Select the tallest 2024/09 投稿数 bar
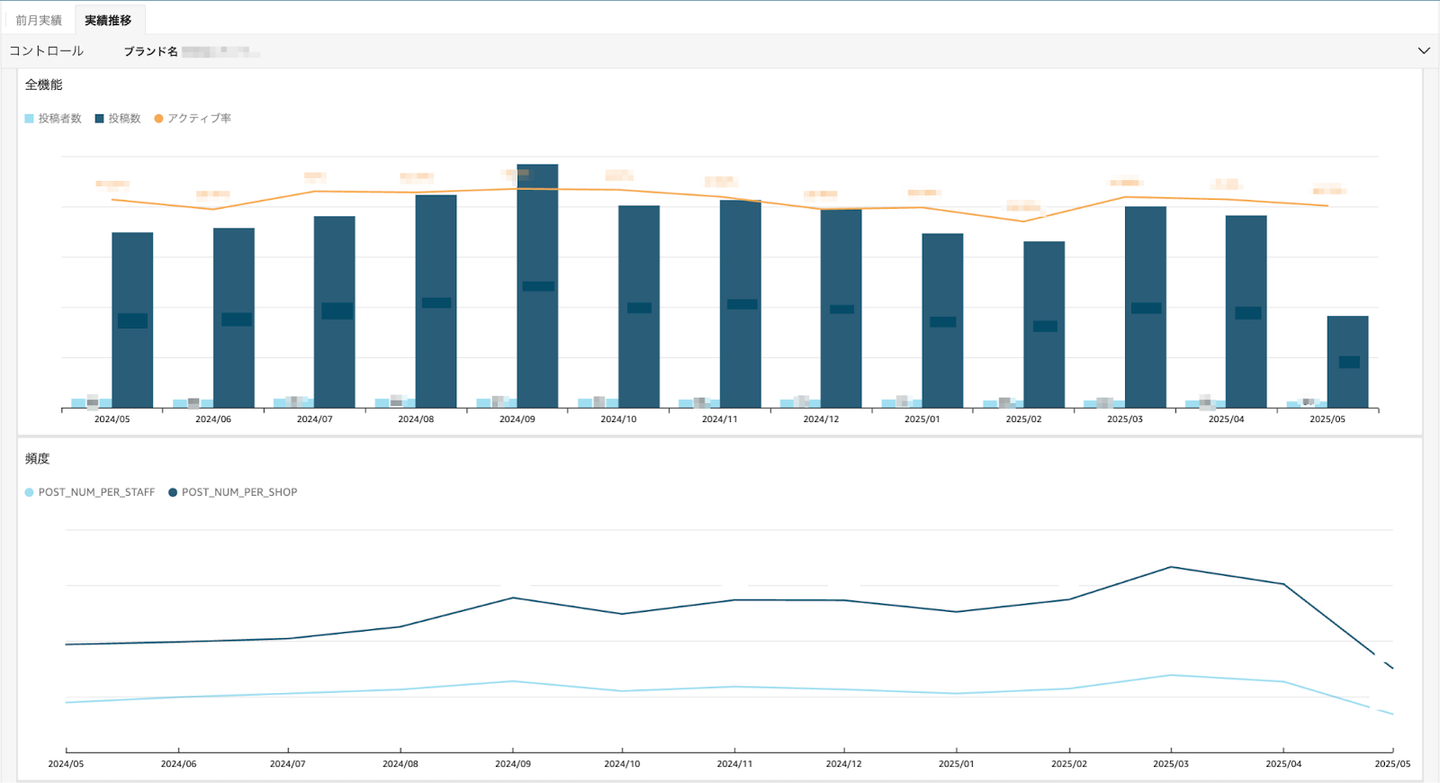The image size is (1440, 783). [x=537, y=286]
